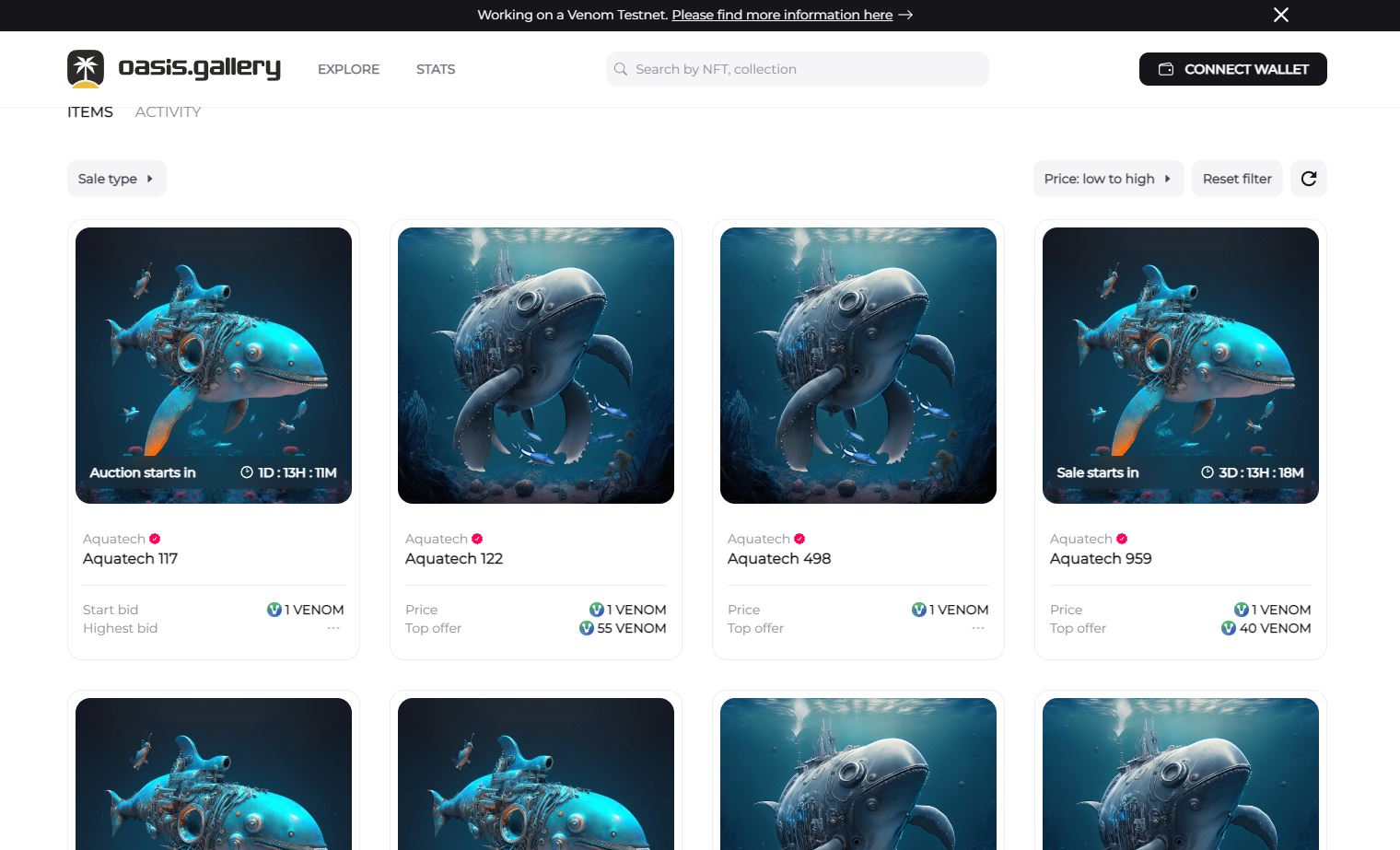The width and height of the screenshot is (1400, 850).
Task: Click the refresh listings icon
Action: tap(1308, 178)
